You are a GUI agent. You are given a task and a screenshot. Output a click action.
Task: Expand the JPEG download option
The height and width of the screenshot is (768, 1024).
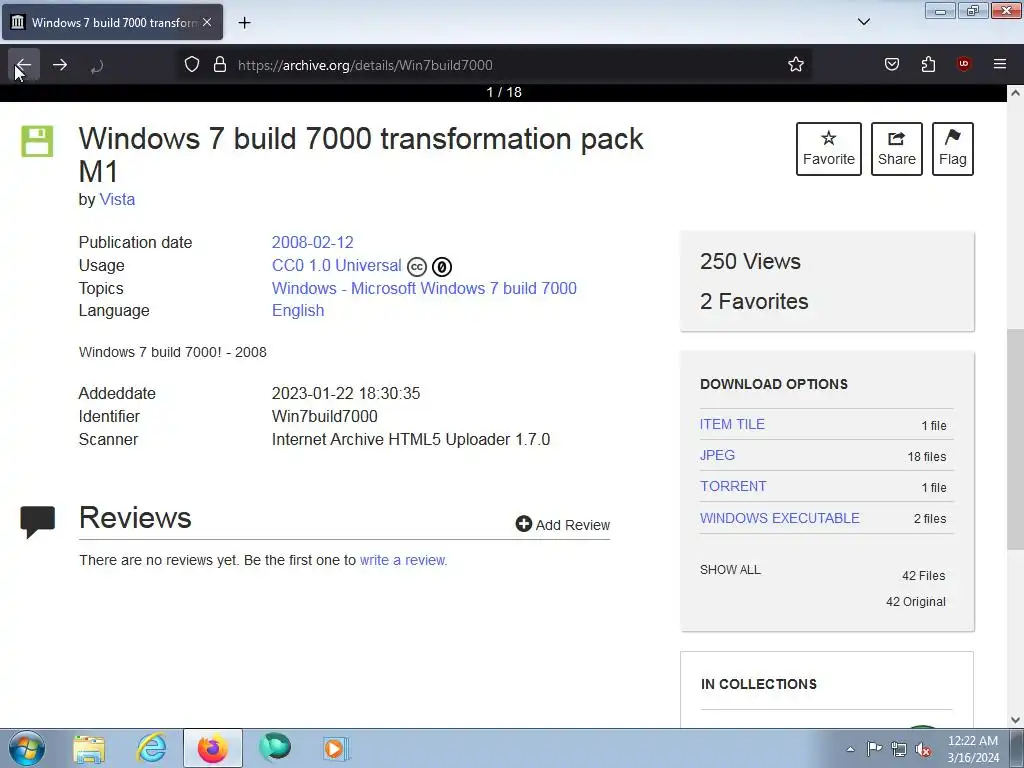point(717,455)
